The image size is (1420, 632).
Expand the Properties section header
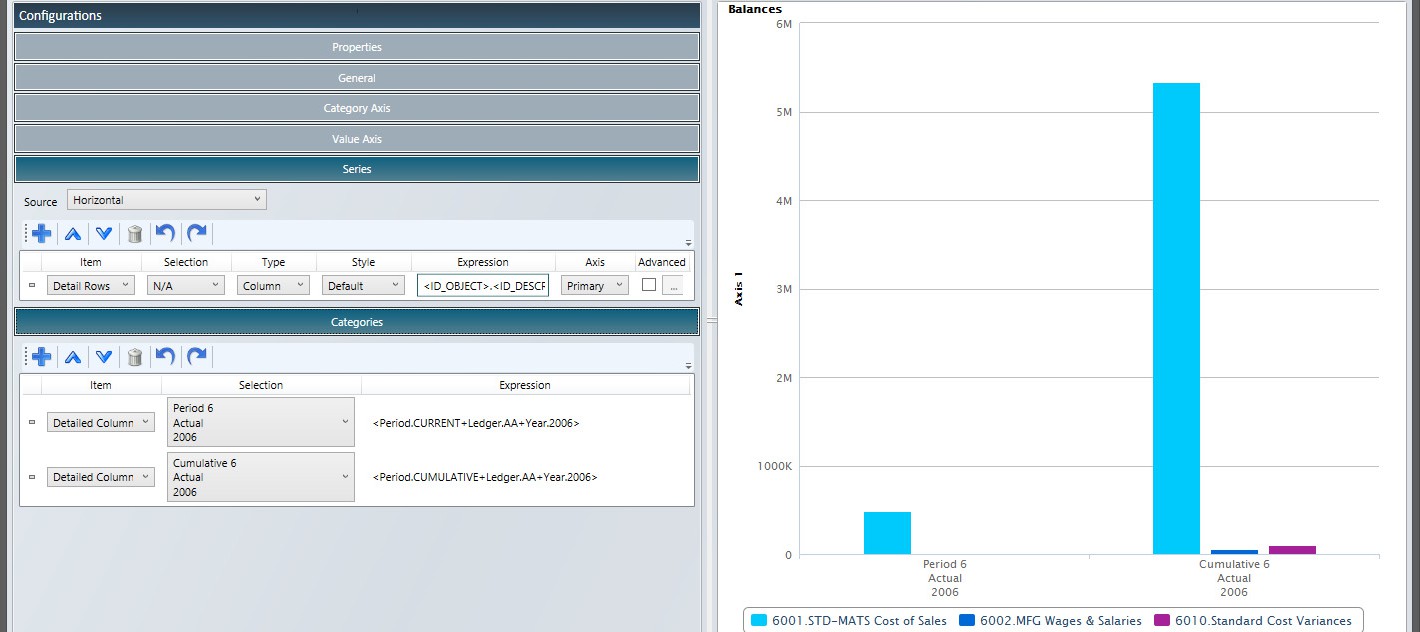(x=357, y=47)
